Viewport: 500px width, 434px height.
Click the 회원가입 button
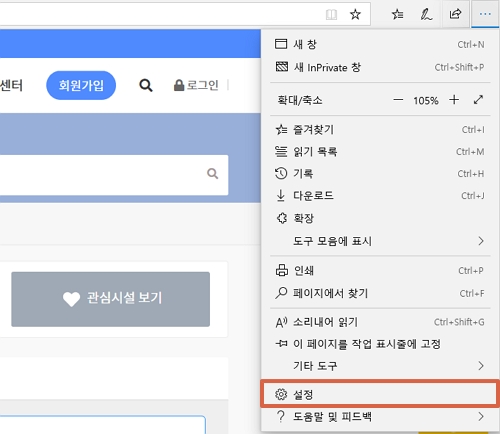tap(81, 85)
